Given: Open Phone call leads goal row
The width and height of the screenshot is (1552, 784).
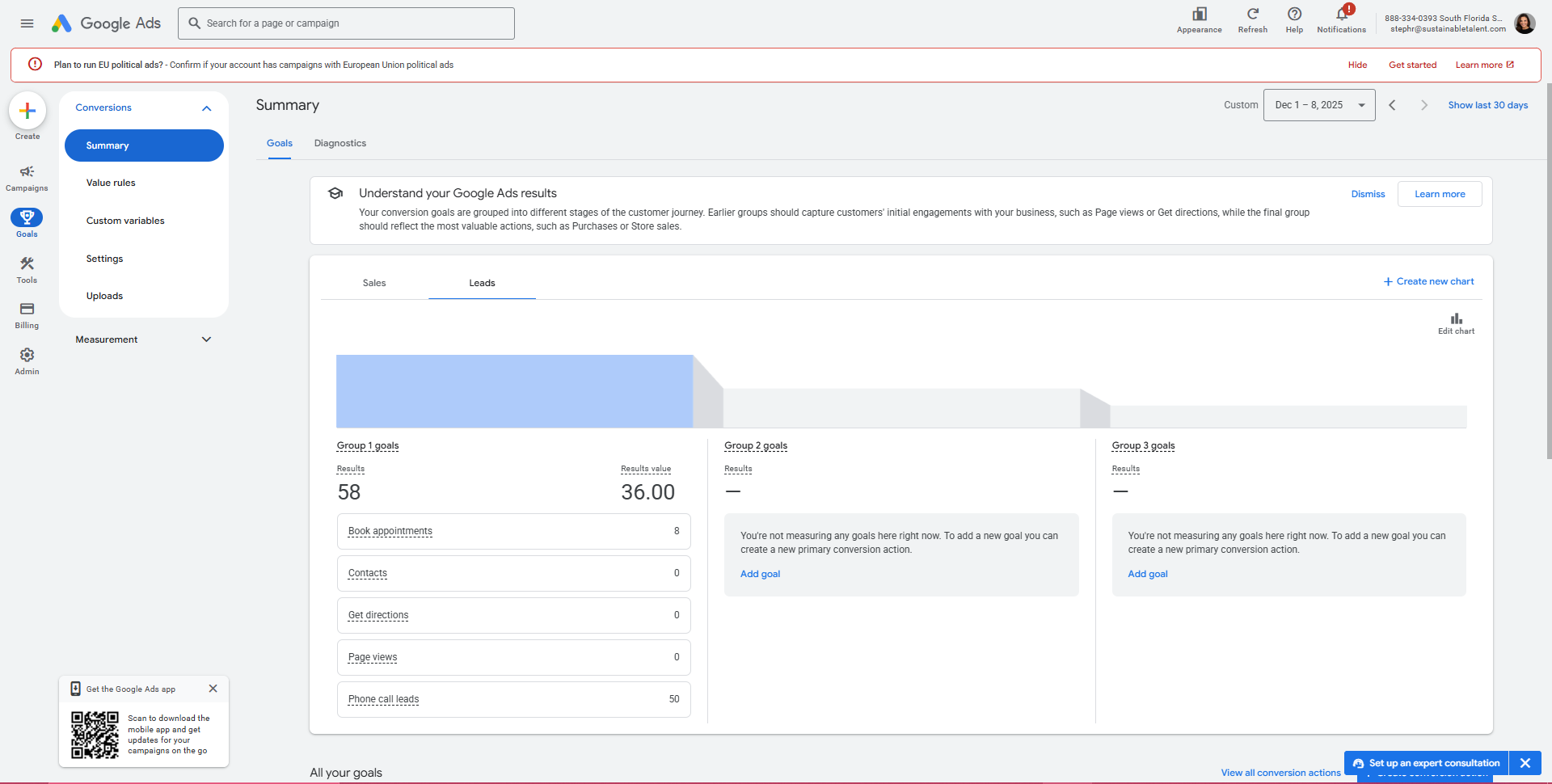Looking at the screenshot, I should pos(513,699).
